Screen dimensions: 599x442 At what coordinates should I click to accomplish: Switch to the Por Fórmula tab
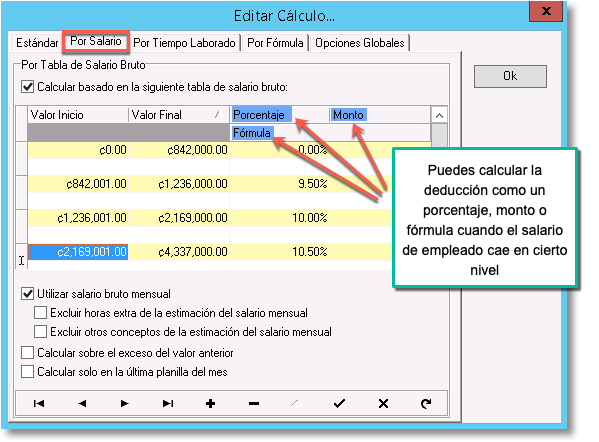275,43
